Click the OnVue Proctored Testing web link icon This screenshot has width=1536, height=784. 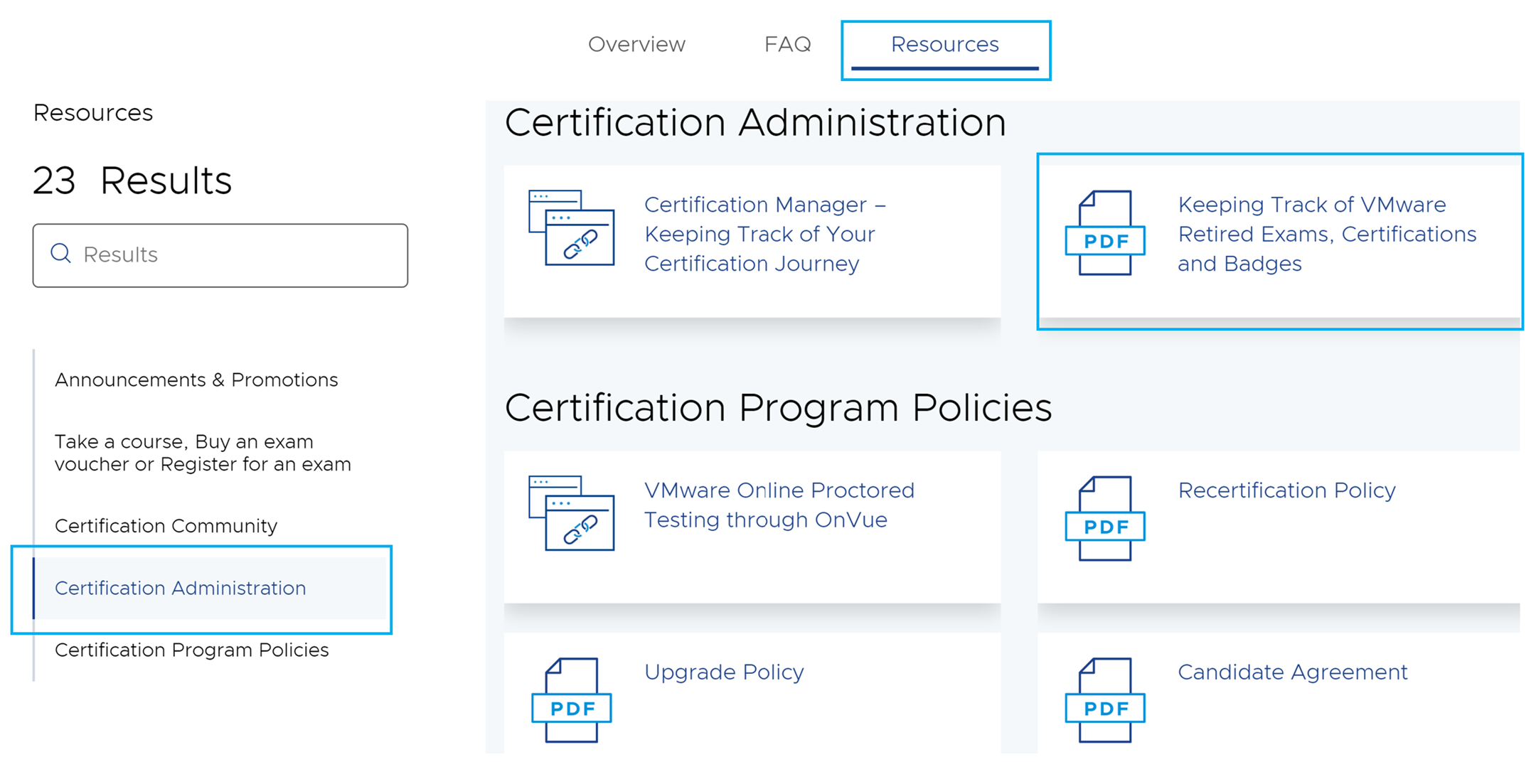pos(571,513)
